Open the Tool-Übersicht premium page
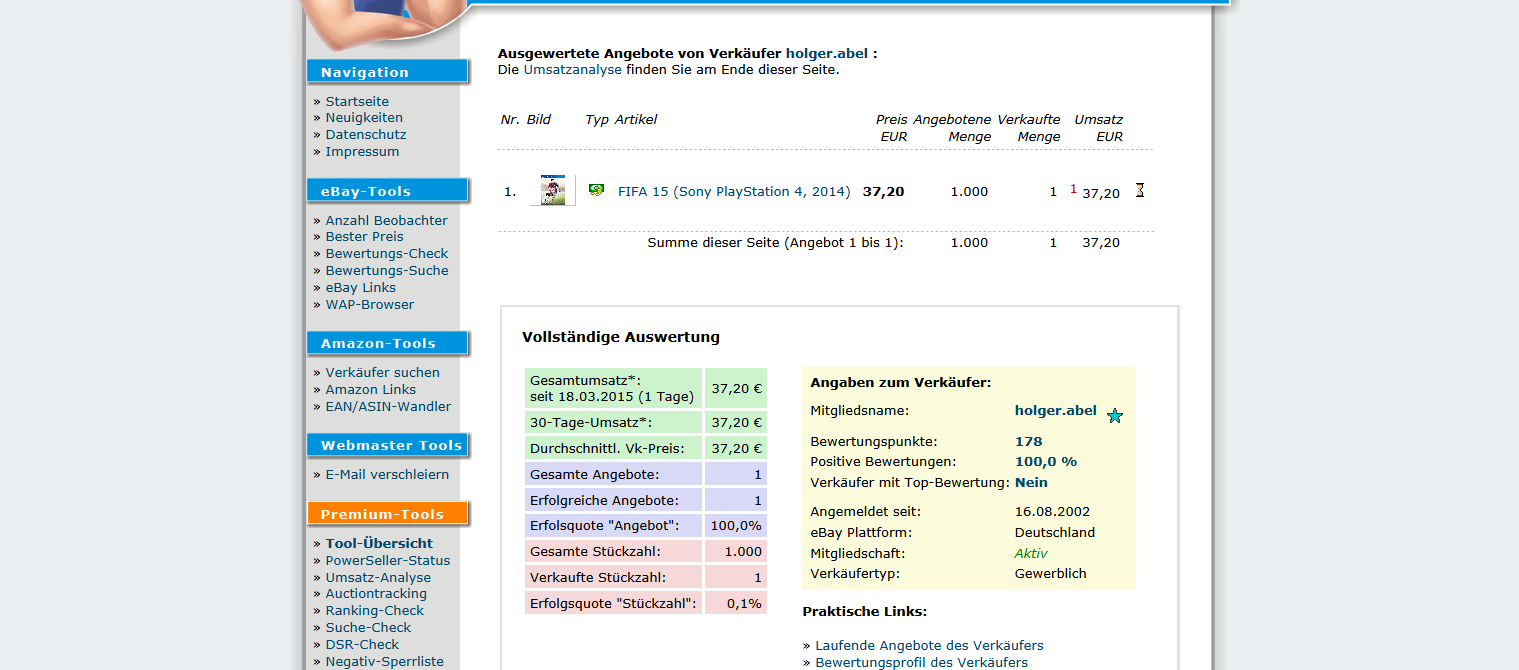Image resolution: width=1519 pixels, height=670 pixels. point(379,543)
